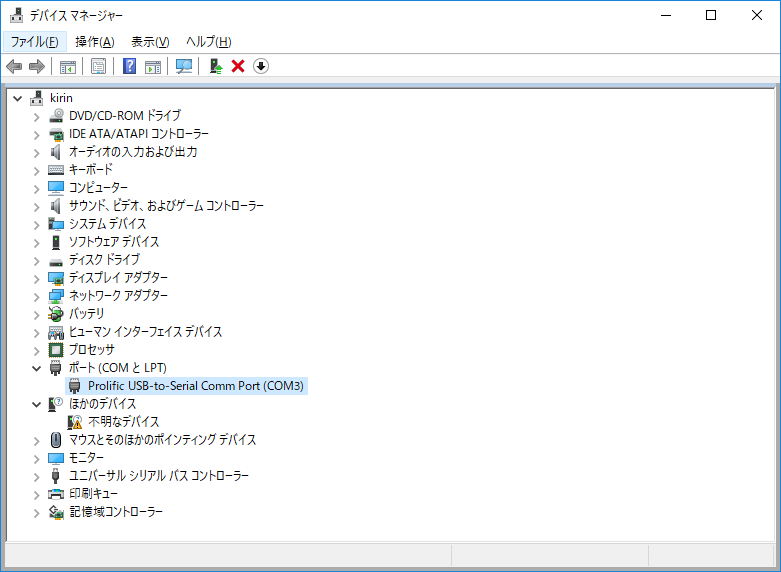Open the ヘルプ(H) menu

[208, 42]
